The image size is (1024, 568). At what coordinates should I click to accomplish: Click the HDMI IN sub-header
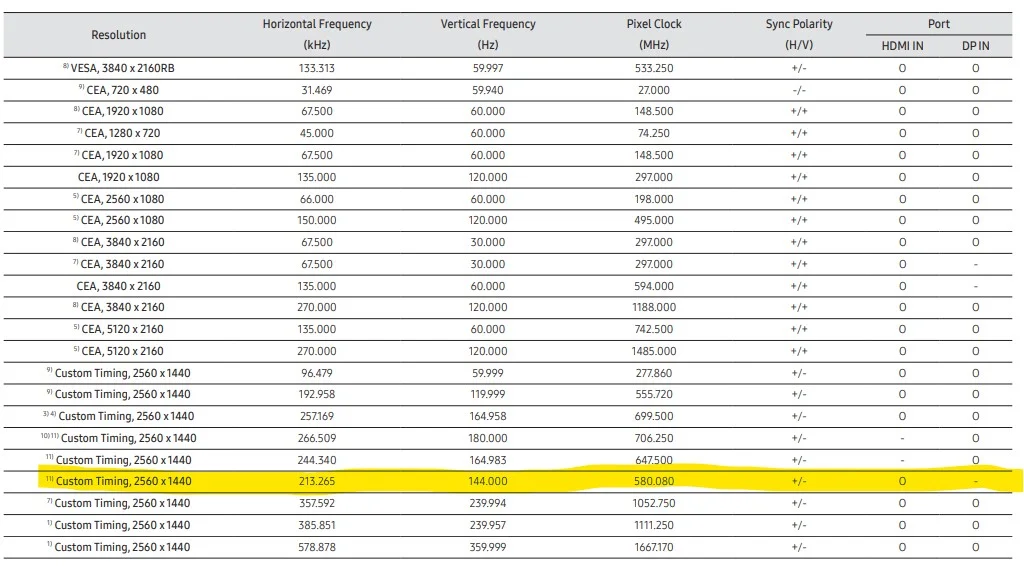click(x=902, y=46)
